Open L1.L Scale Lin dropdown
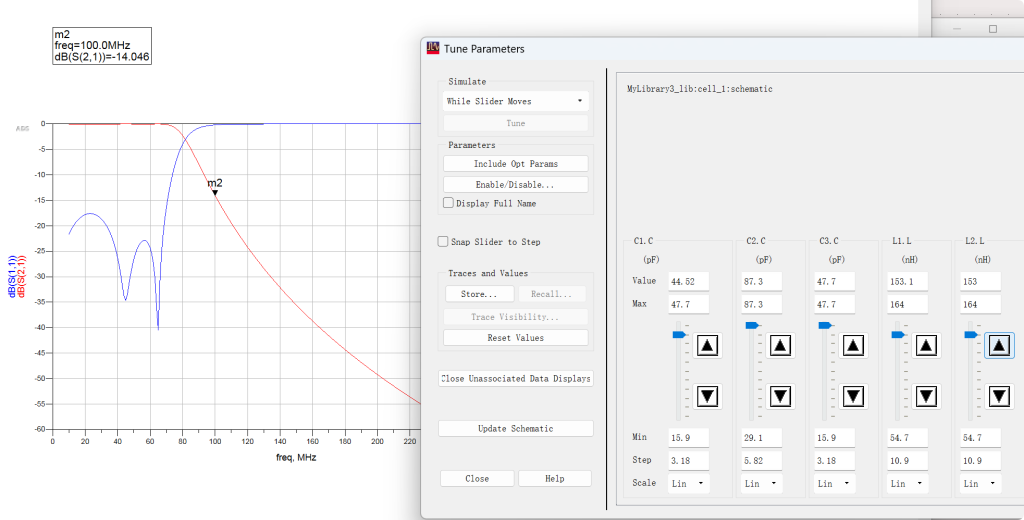The height and width of the screenshot is (520, 1024). pos(908,483)
